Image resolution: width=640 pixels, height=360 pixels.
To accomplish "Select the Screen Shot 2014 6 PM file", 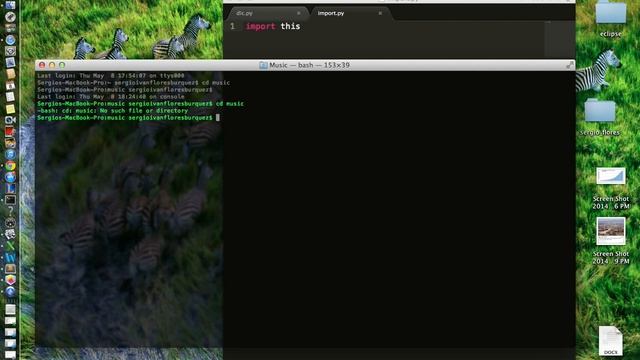I will pyautogui.click(x=611, y=176).
